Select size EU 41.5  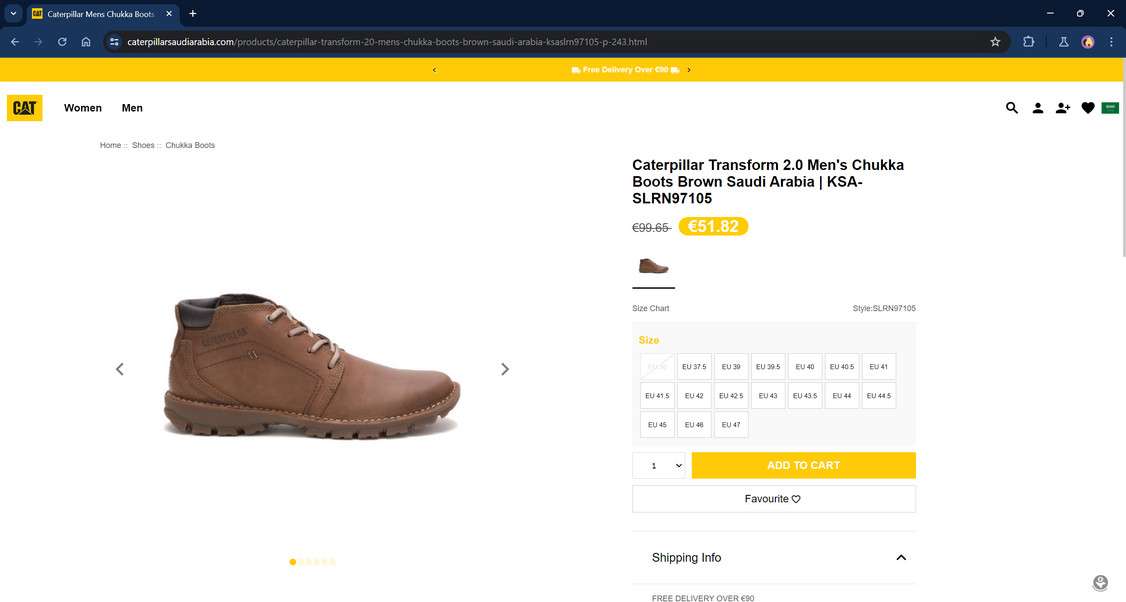point(657,396)
